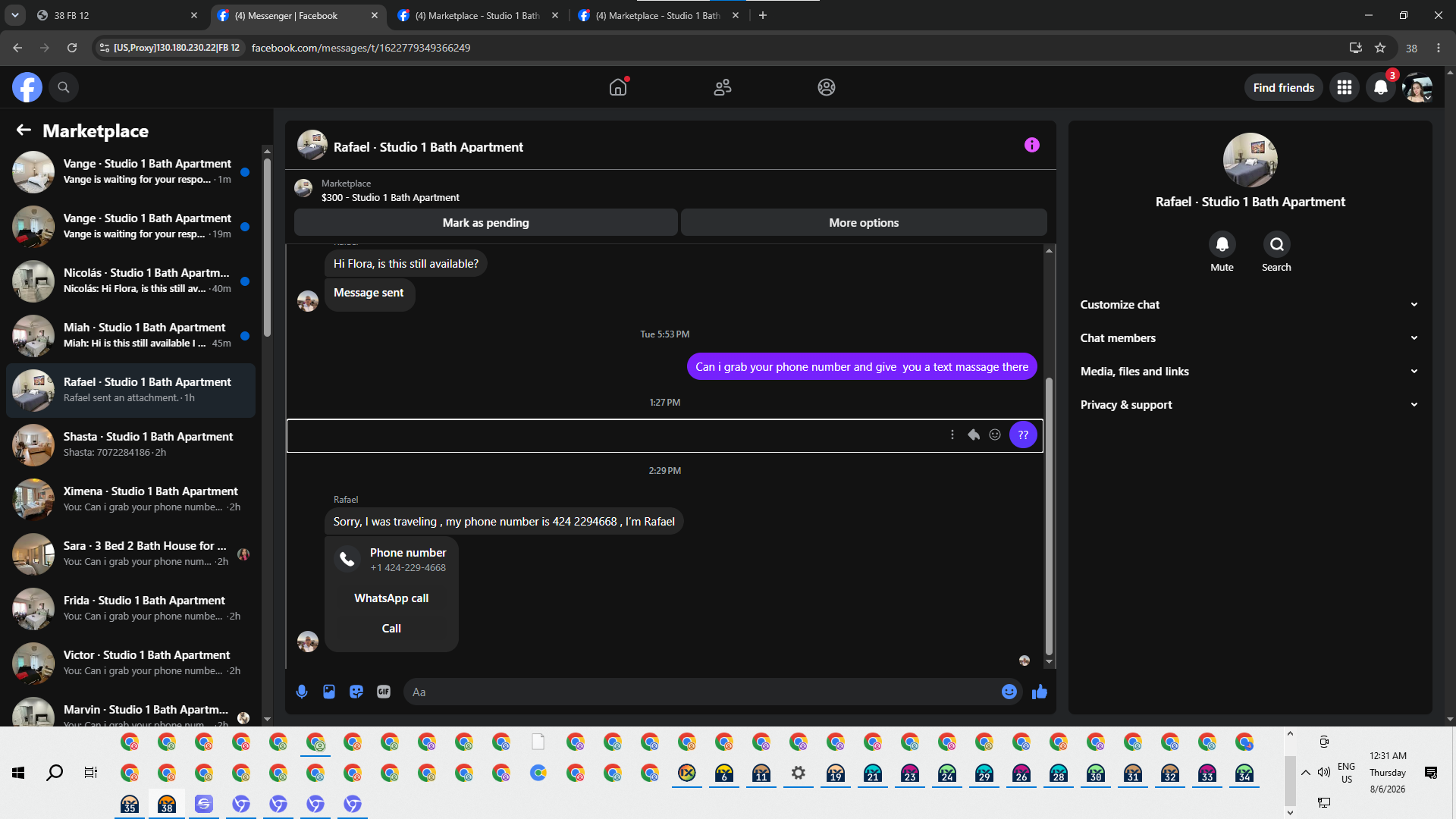Image resolution: width=1456 pixels, height=819 pixels.
Task: Expand the Media, files and links section
Action: pyautogui.click(x=1249, y=372)
